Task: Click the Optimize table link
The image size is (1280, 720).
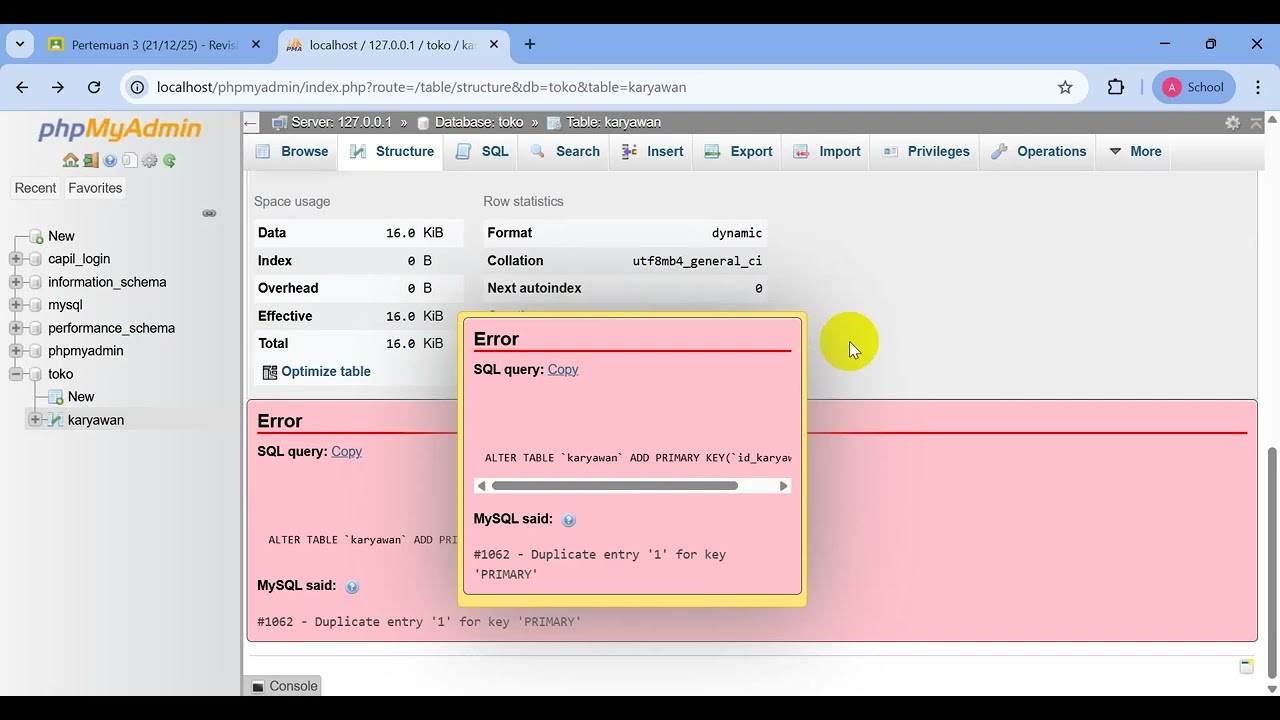Action: tap(326, 372)
